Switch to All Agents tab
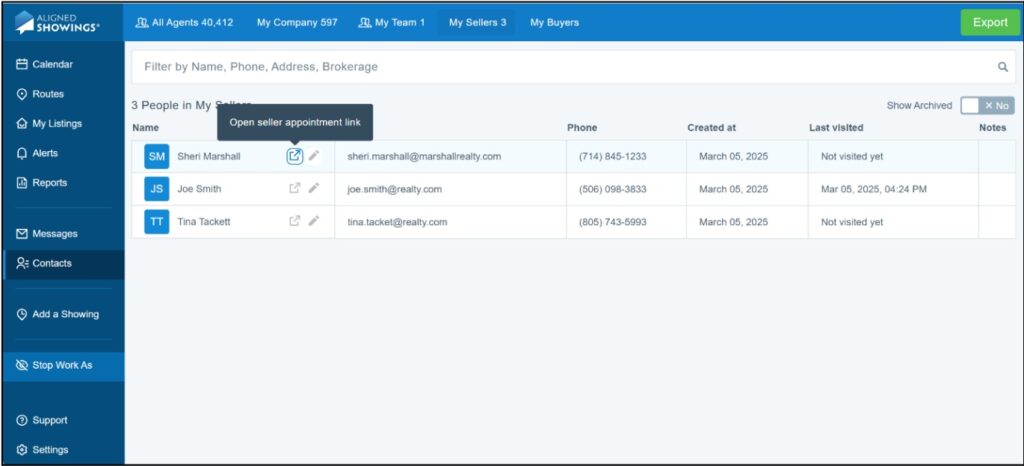This screenshot has width=1024, height=466. click(184, 22)
